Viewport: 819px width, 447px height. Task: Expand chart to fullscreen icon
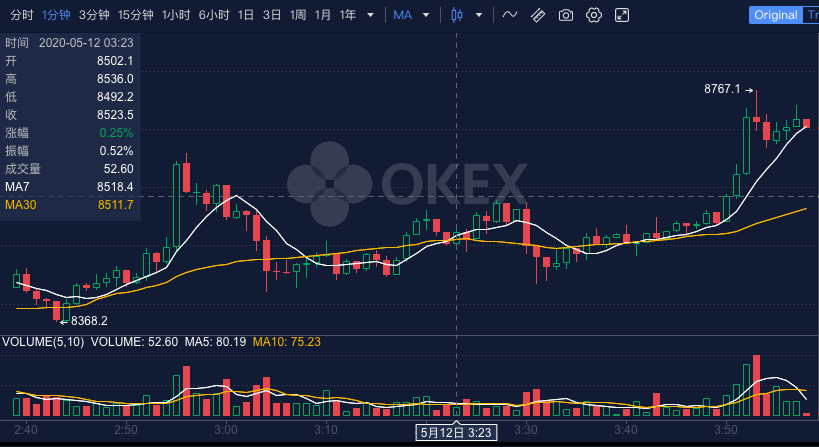[x=622, y=15]
